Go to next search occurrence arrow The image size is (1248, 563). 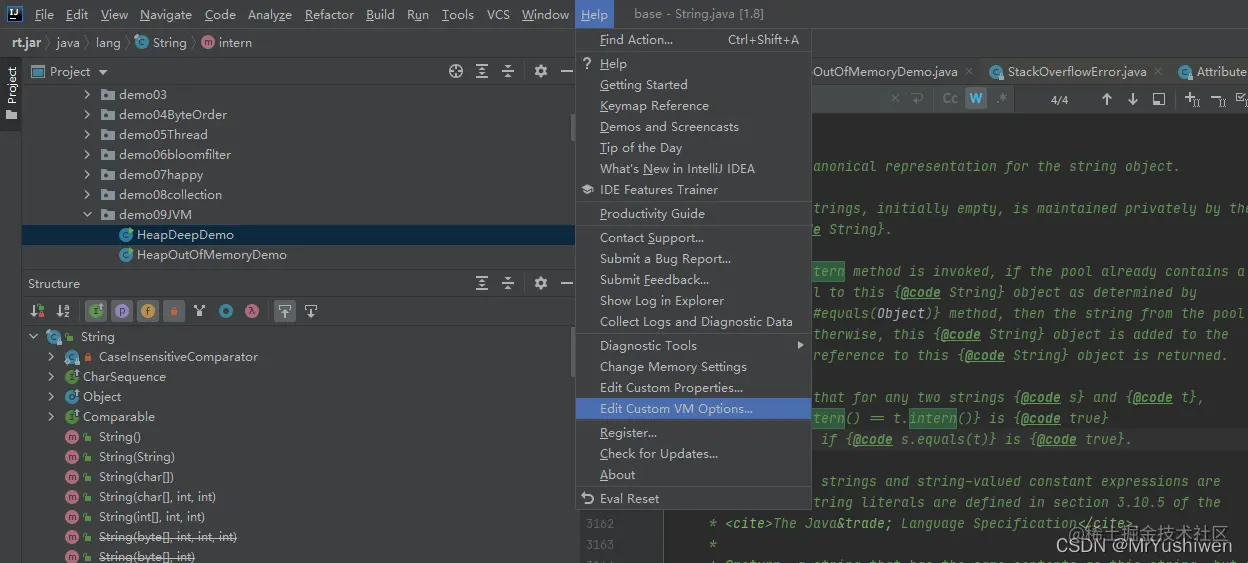(1132, 99)
